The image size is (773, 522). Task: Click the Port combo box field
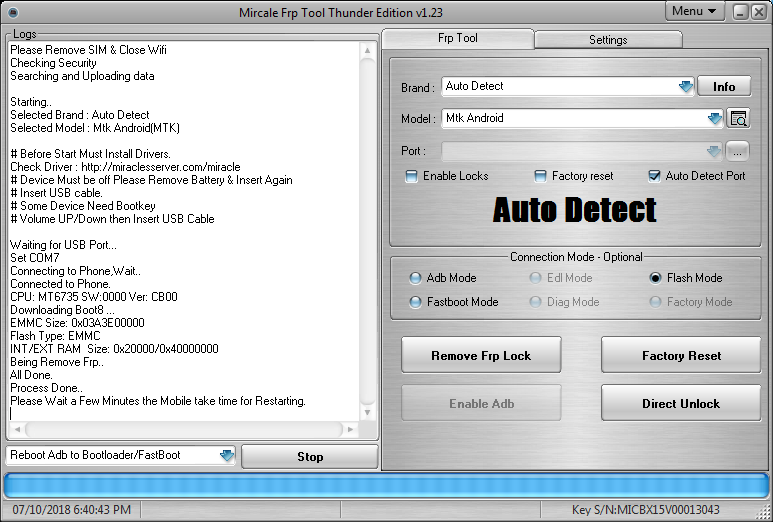(582, 151)
